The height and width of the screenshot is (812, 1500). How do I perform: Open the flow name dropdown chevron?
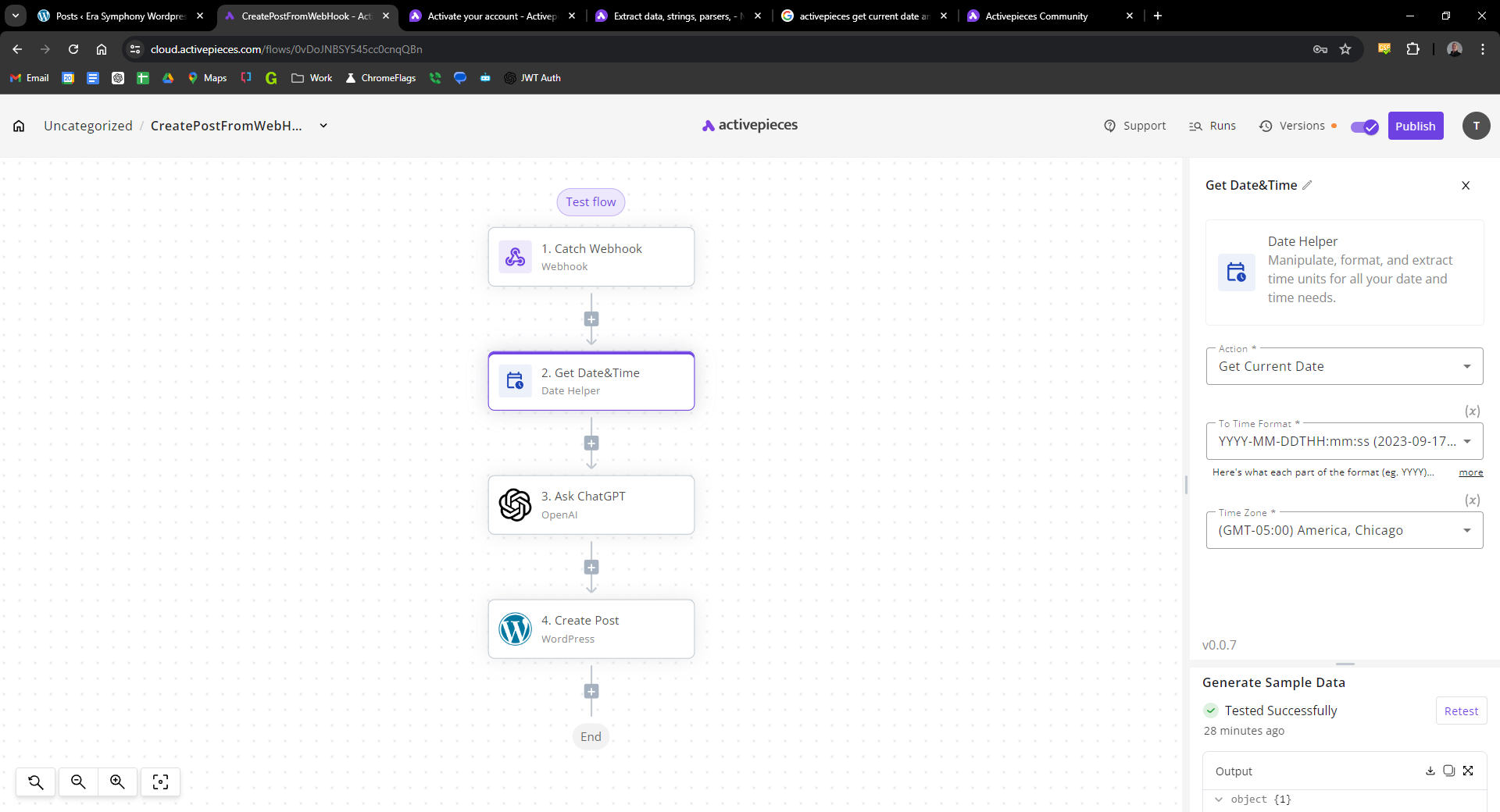click(x=323, y=126)
